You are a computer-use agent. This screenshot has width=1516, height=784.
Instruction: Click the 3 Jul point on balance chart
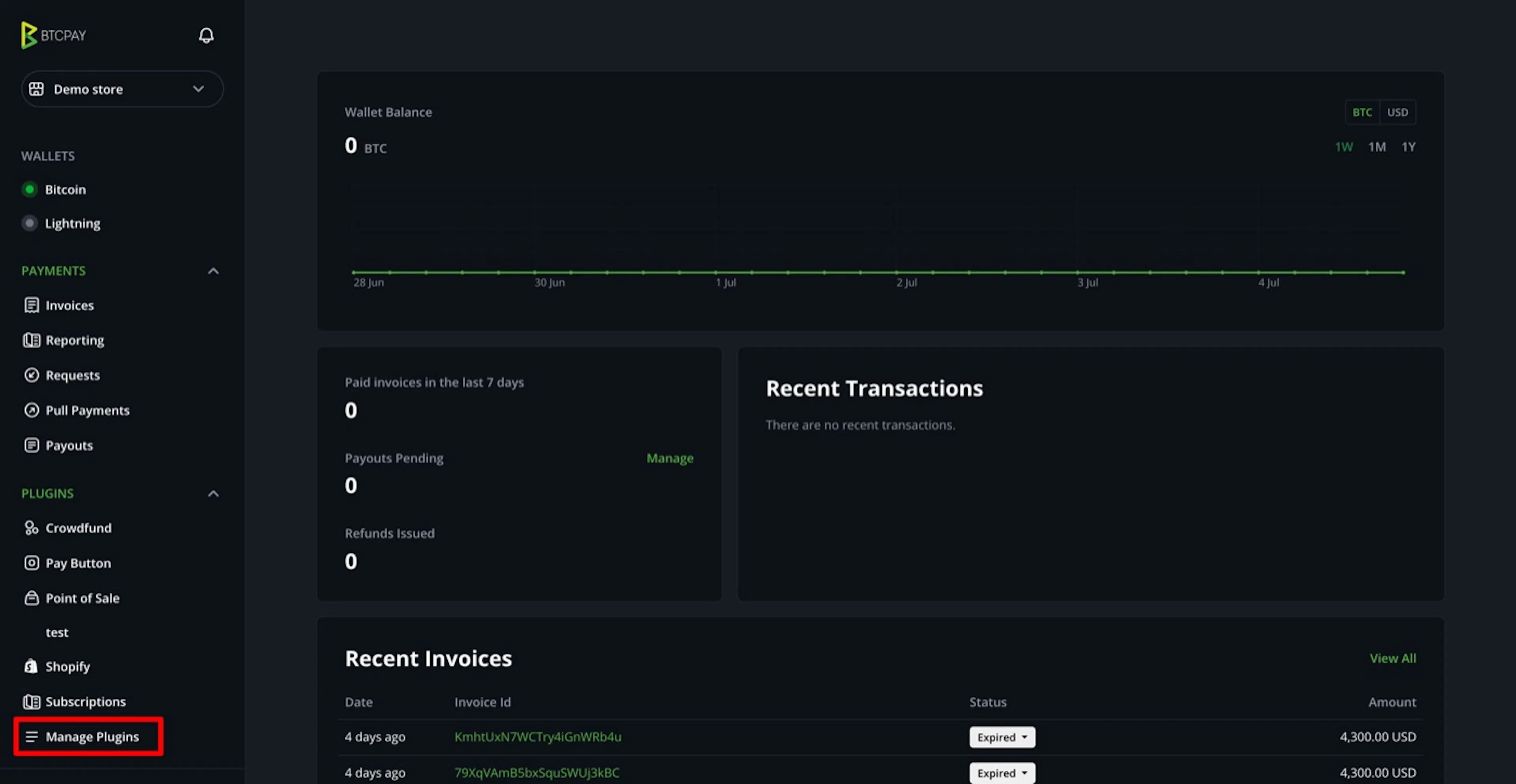click(x=1077, y=272)
